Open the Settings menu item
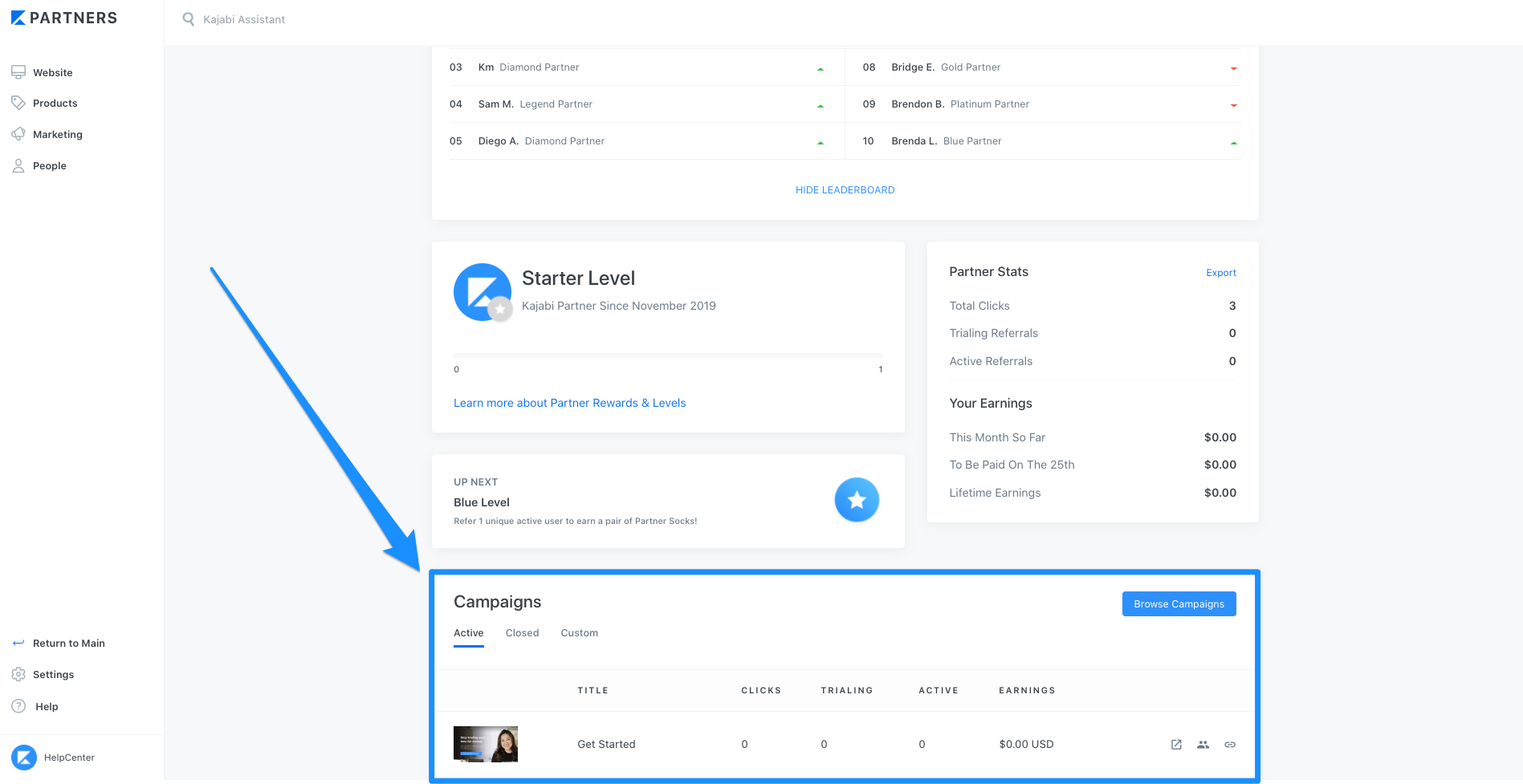Viewport: 1523px width, 784px height. [54, 674]
